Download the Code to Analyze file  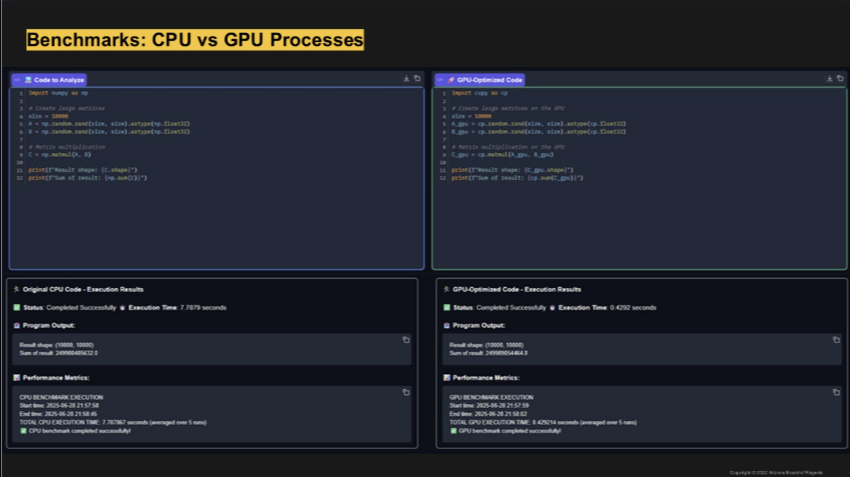406,79
